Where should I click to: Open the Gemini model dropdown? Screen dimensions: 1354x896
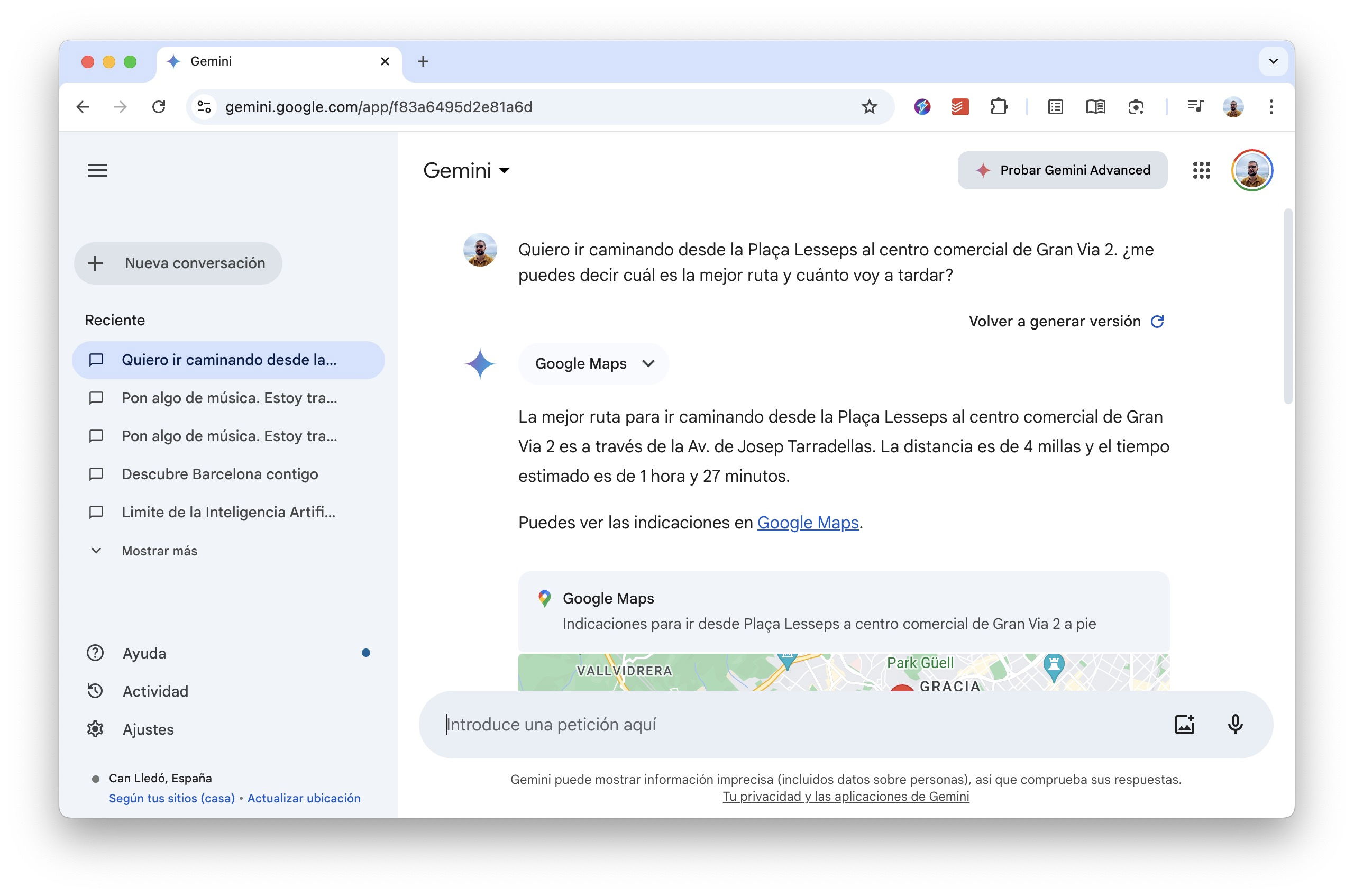(466, 170)
